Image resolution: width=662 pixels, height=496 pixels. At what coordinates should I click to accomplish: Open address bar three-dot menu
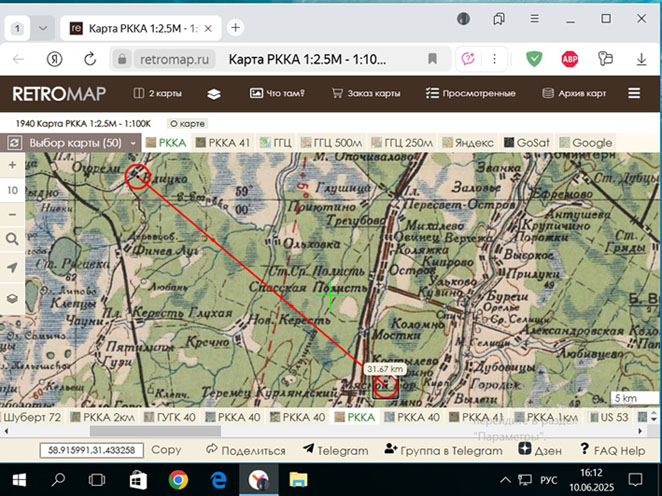(494, 59)
